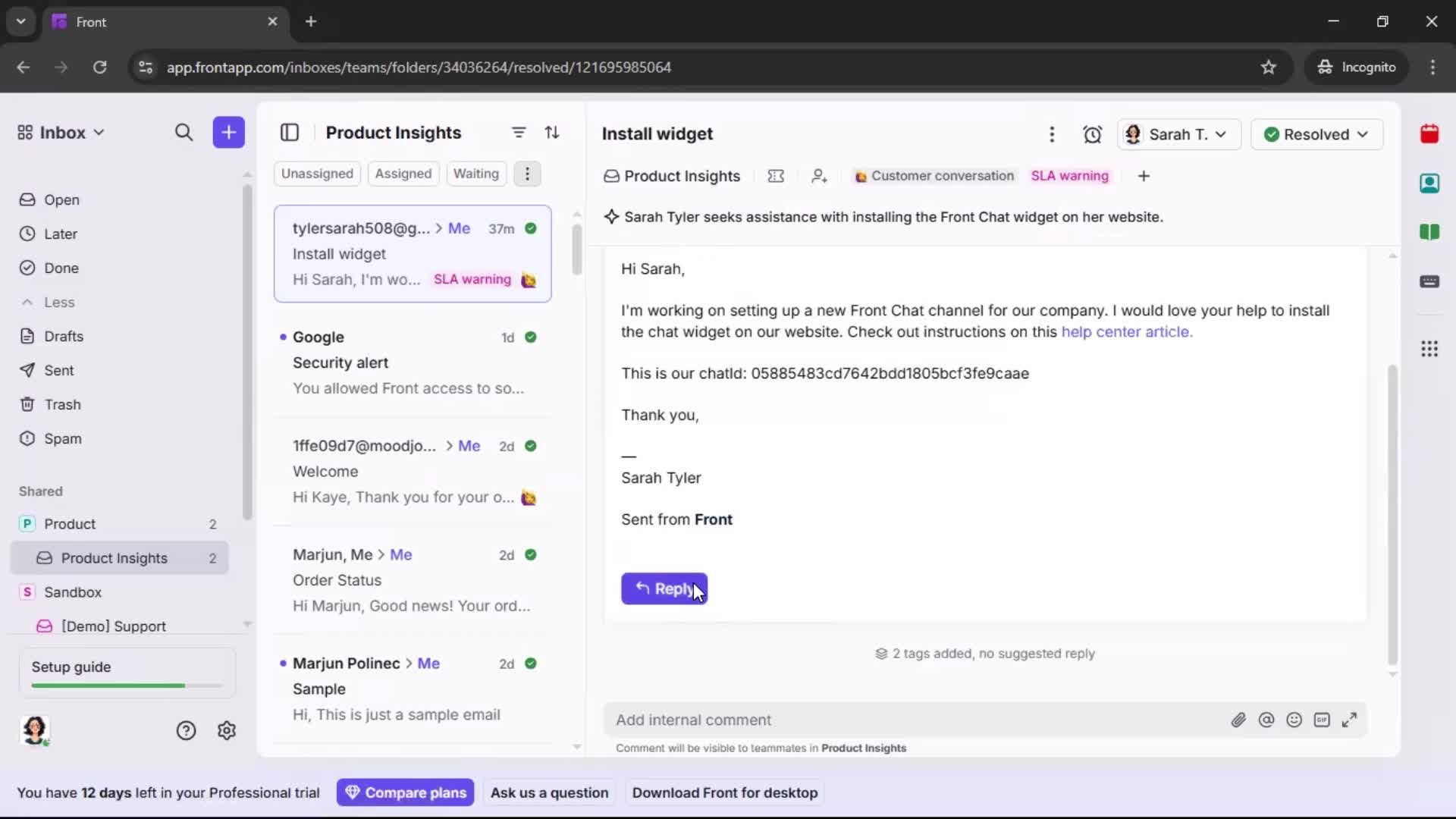Viewport: 1456px width, 819px height.
Task: Open the teal contact details icon
Action: click(x=1430, y=184)
